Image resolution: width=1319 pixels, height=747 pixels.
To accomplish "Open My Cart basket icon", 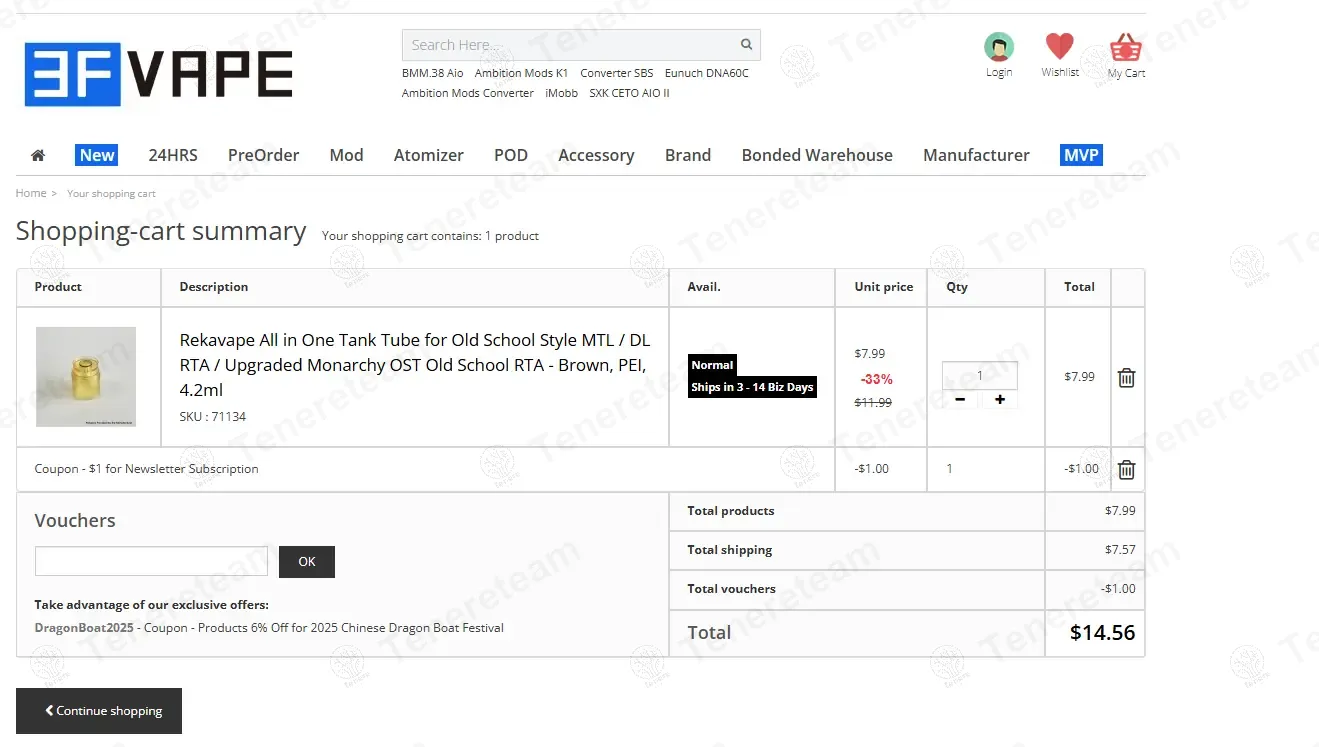I will (1126, 47).
